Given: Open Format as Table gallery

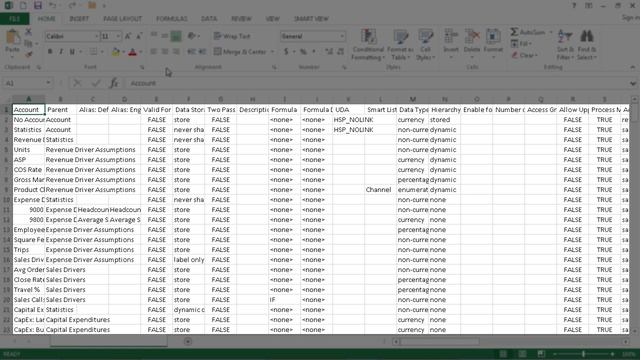Looking at the screenshot, I should click(400, 44).
